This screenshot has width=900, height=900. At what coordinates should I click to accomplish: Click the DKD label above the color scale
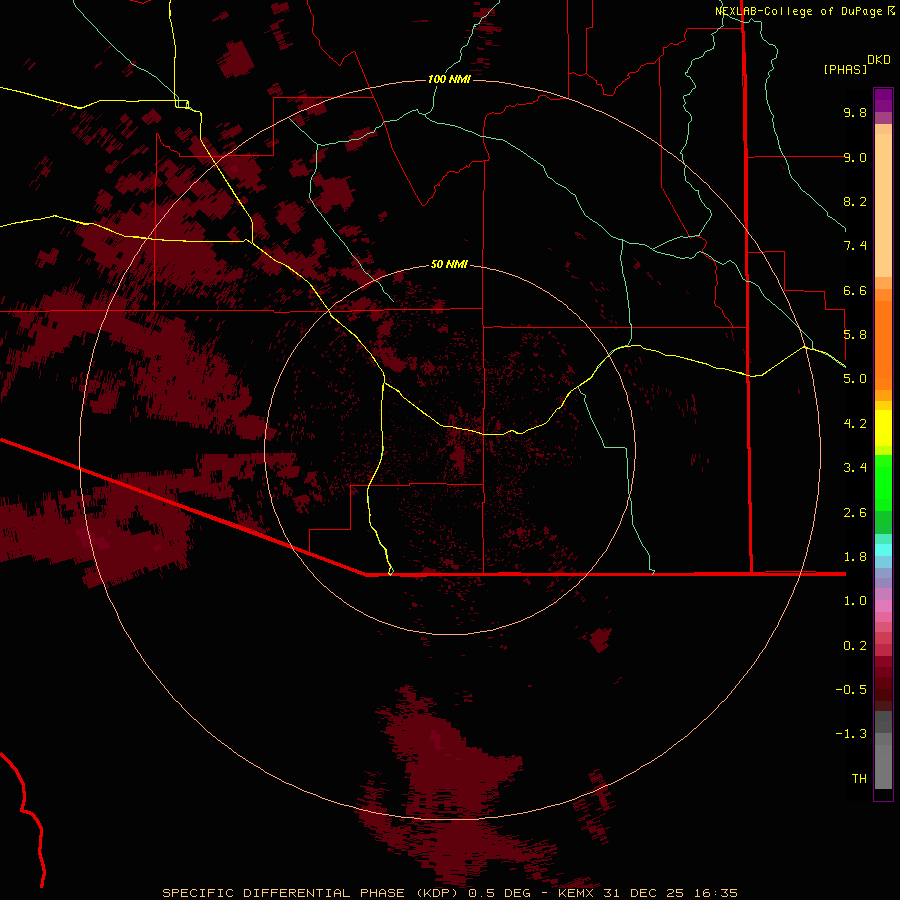(x=878, y=60)
